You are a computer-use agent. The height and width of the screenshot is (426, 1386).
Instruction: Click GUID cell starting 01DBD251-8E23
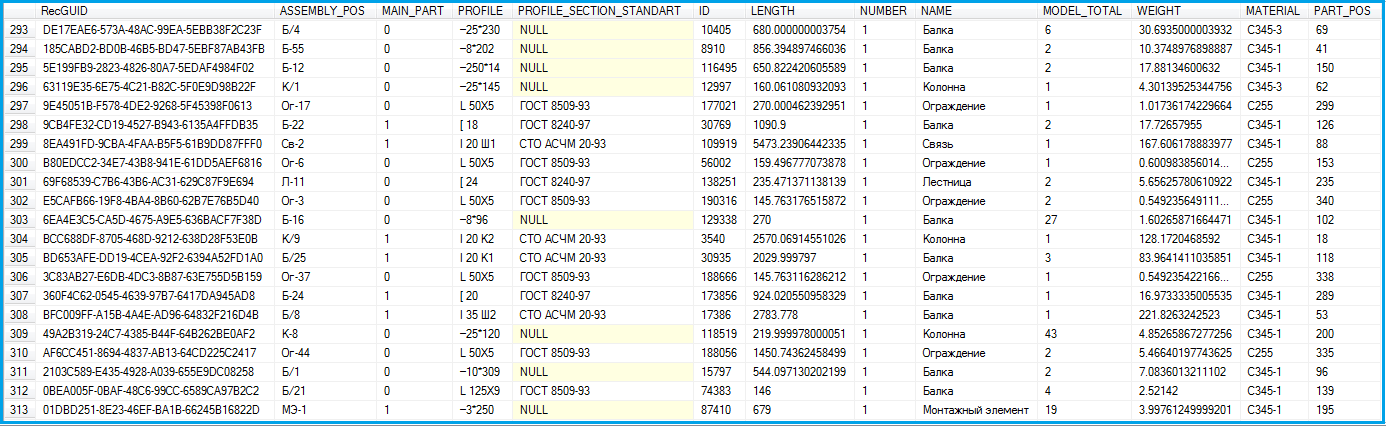pos(156,410)
